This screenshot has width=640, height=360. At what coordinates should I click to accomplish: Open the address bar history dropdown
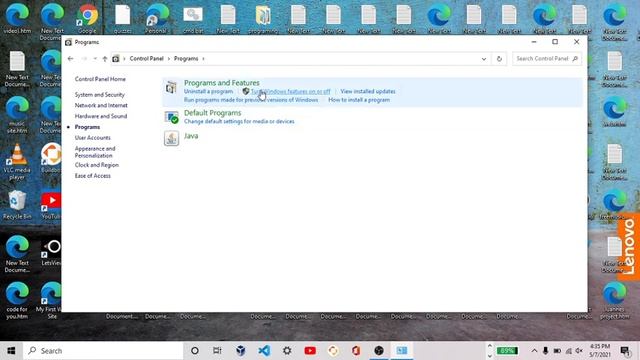click(x=484, y=59)
